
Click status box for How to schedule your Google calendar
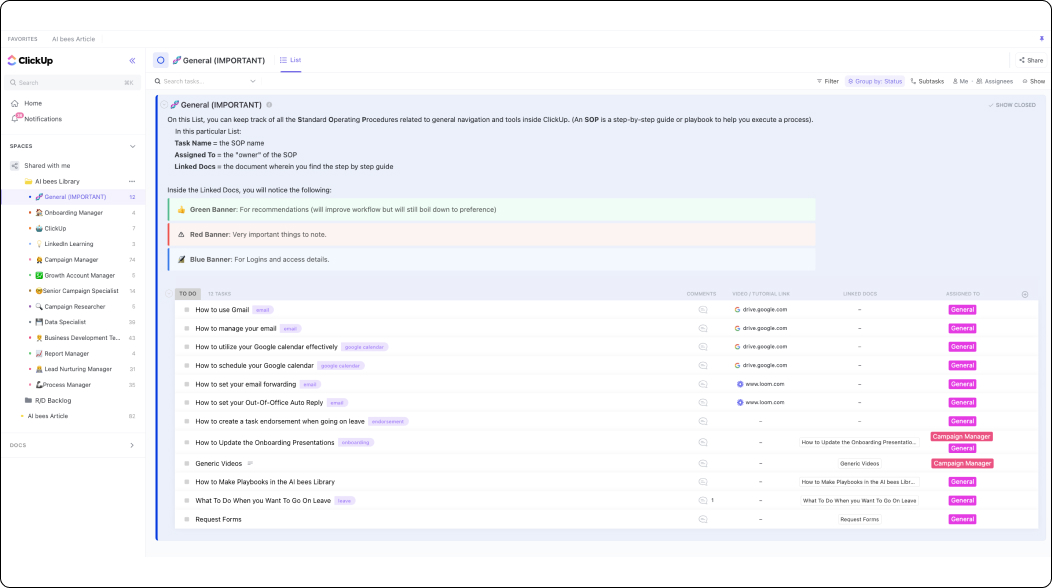[x=187, y=366]
